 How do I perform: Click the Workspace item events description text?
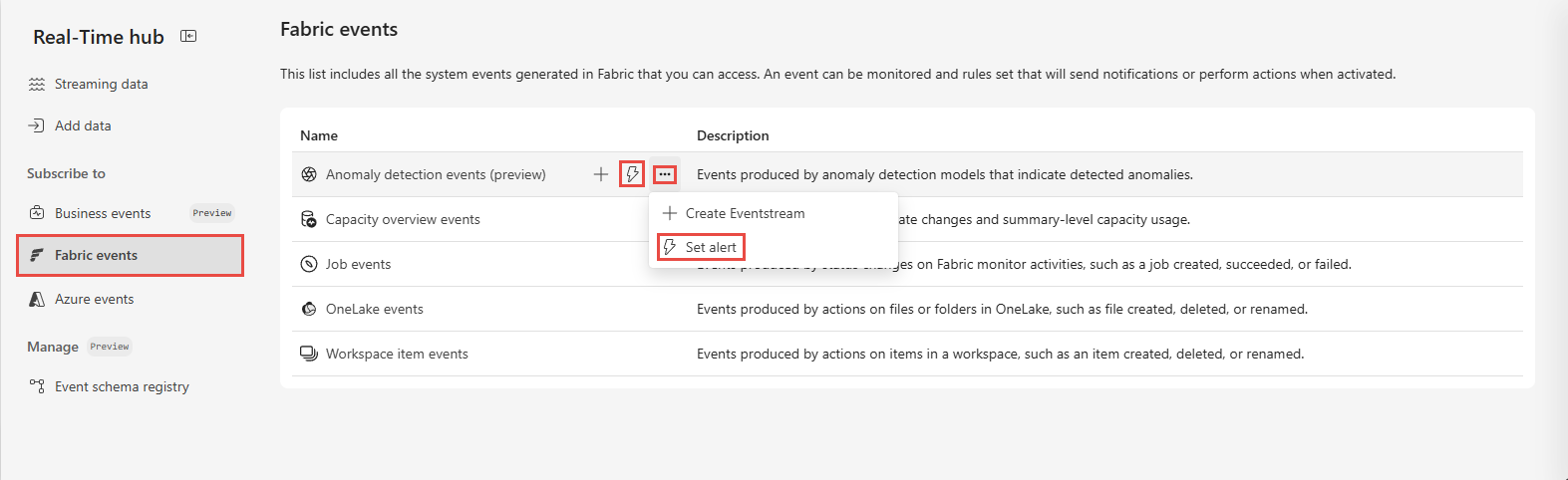tap(1000, 354)
